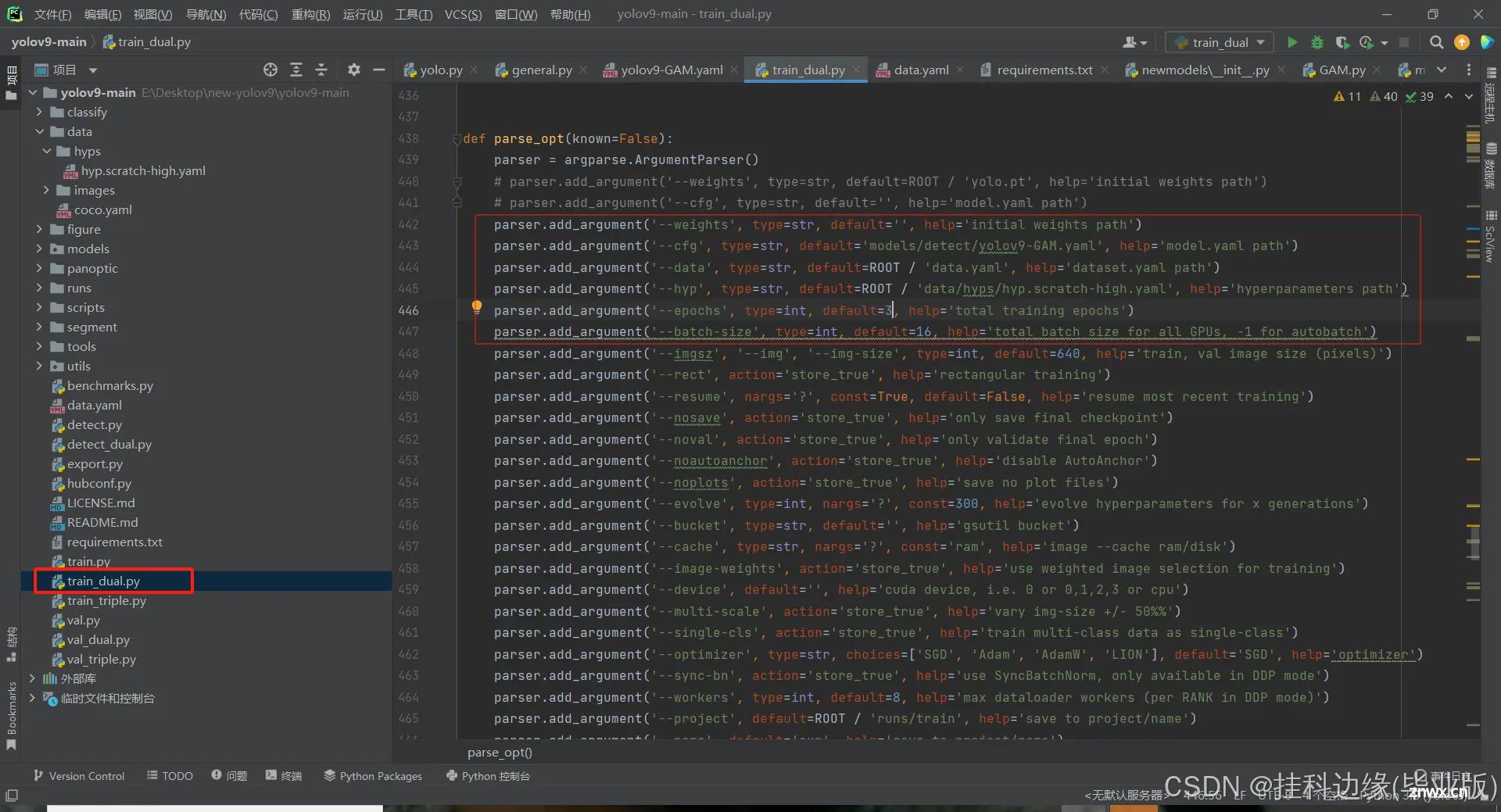Image resolution: width=1501 pixels, height=812 pixels.
Task: Close the train_dual.py tab
Action: tap(856, 70)
